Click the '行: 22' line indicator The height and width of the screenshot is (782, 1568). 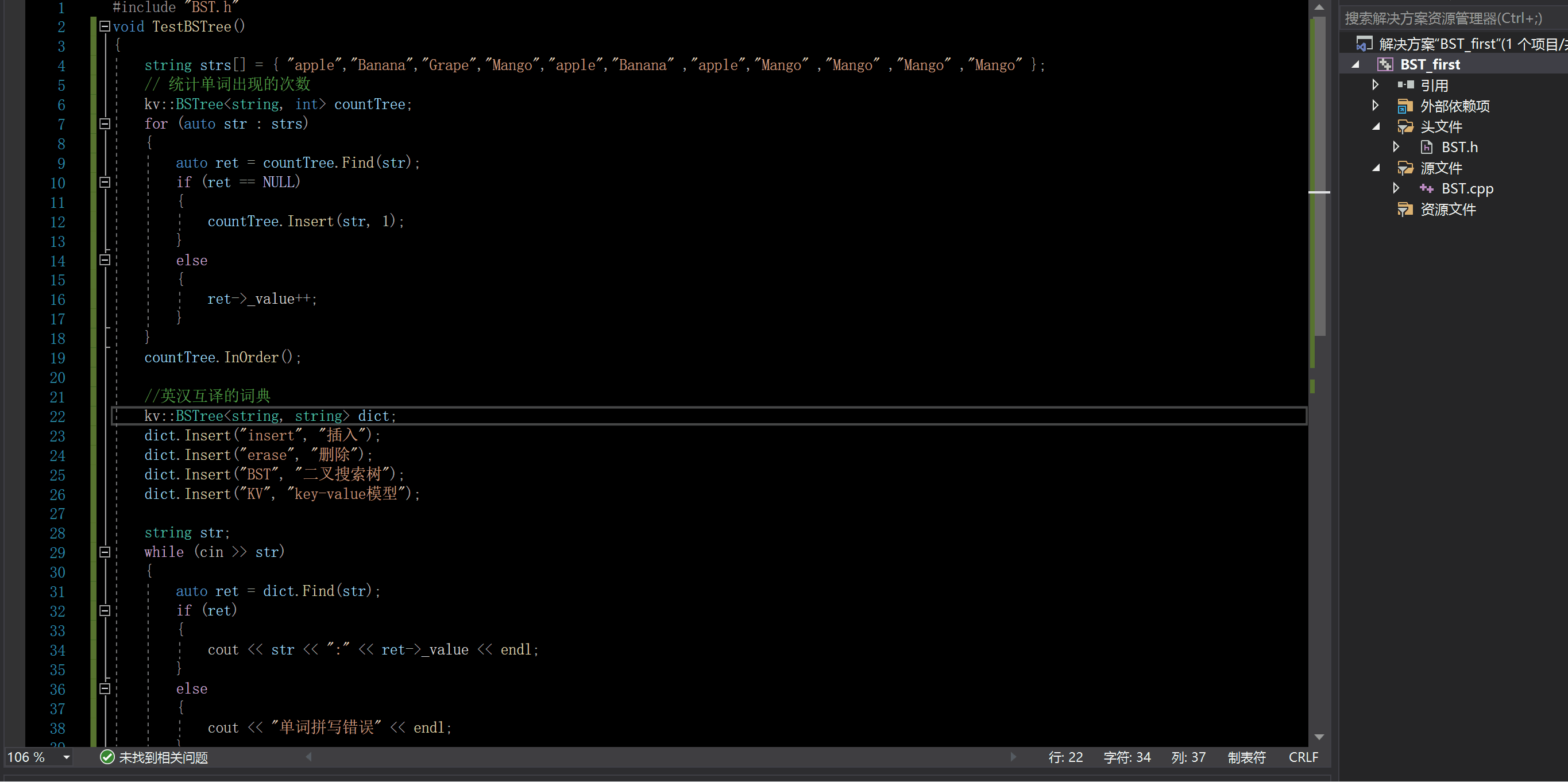1065,757
